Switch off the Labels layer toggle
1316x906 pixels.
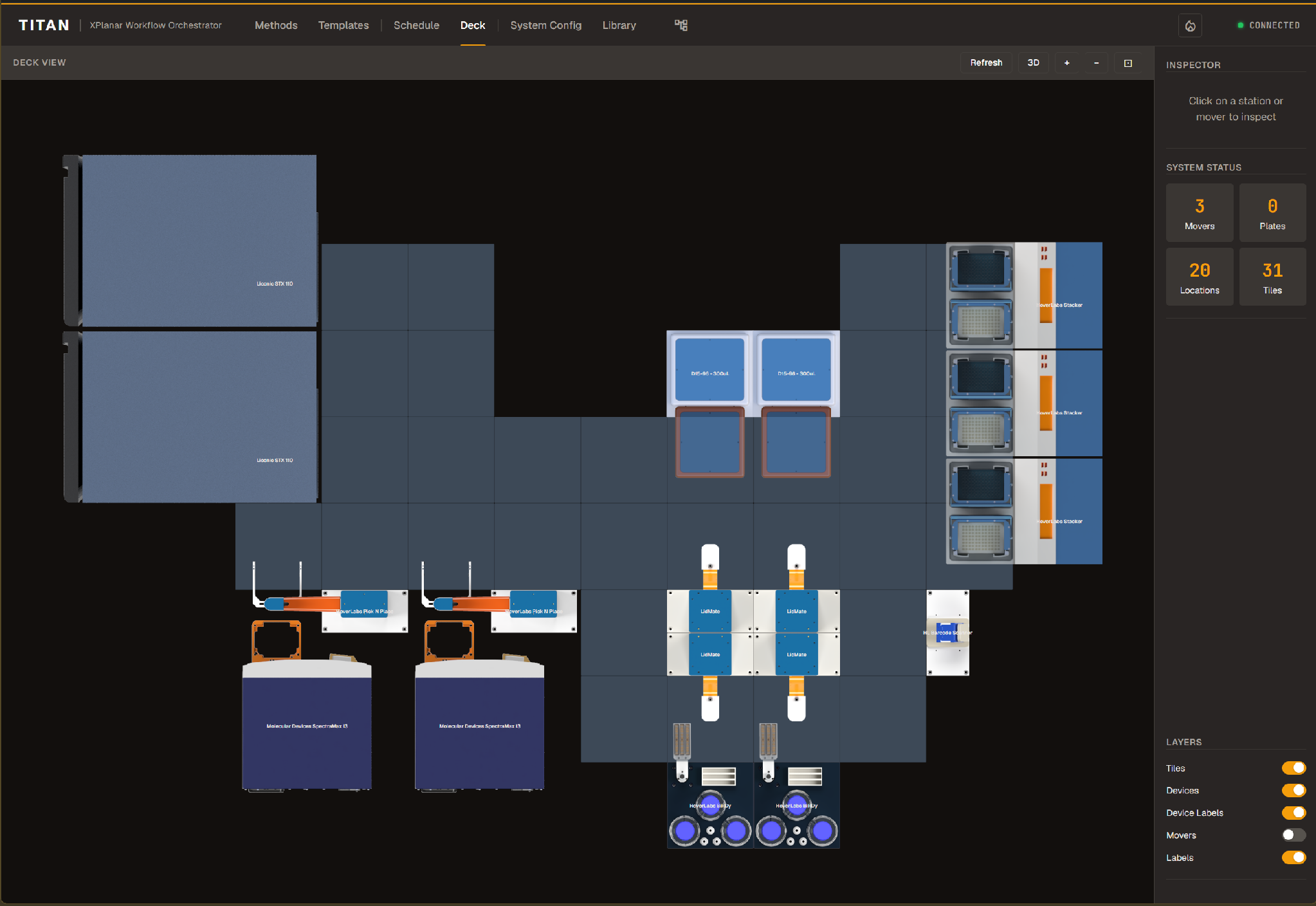[1293, 858]
